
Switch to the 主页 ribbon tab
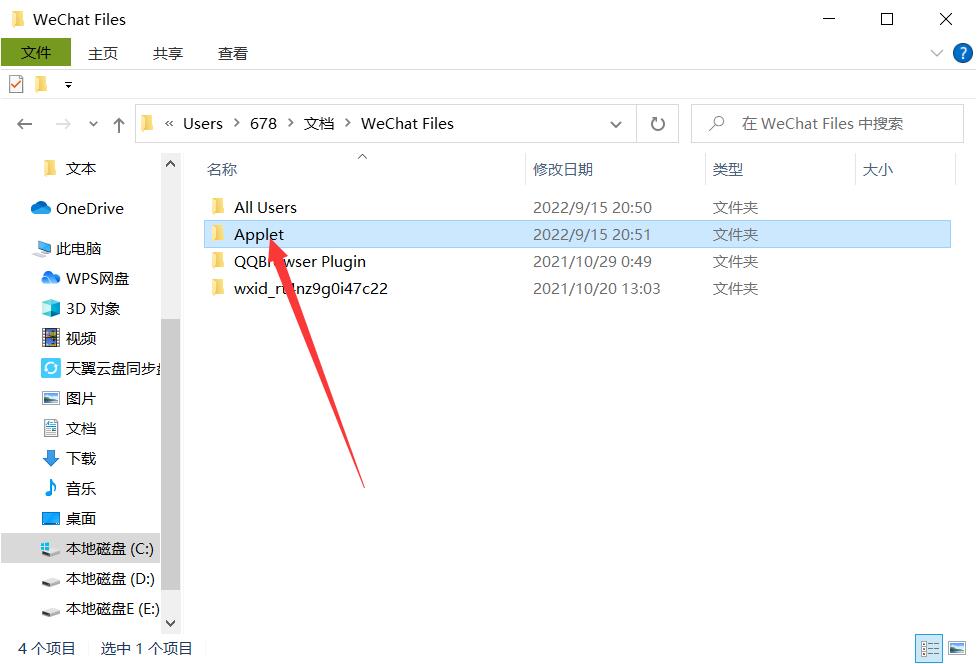coord(103,54)
